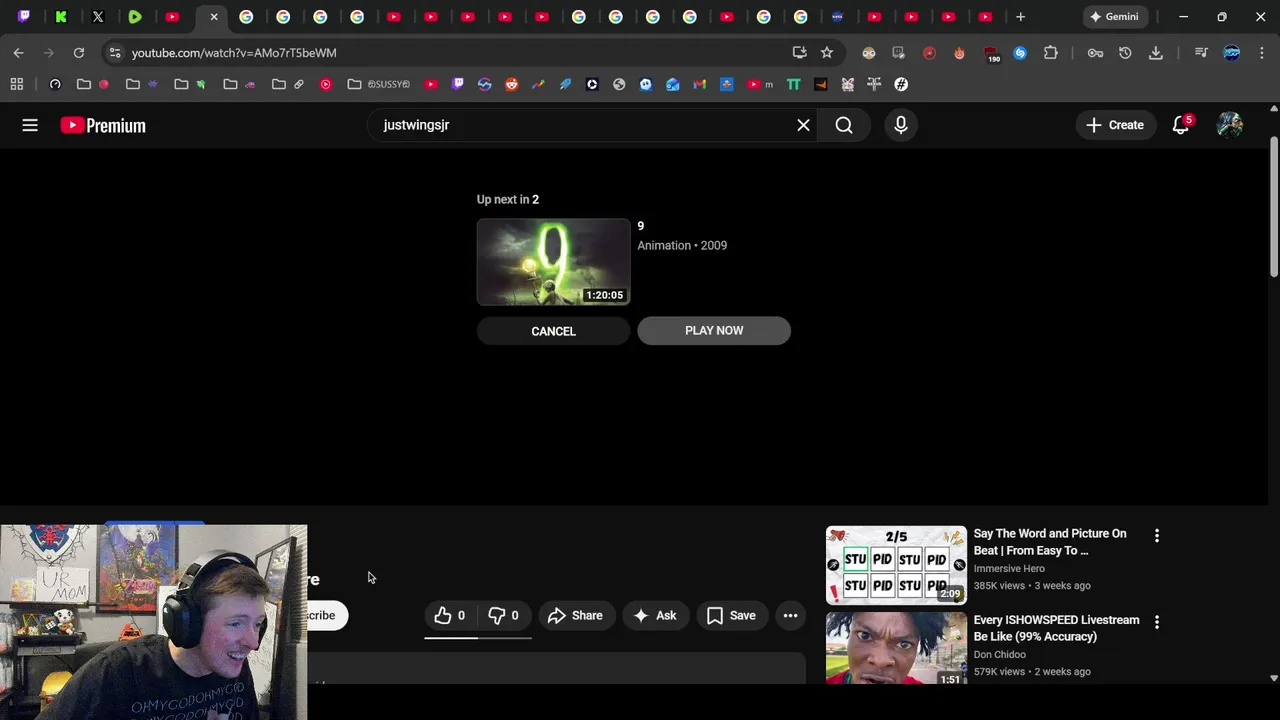Open the hashtag (#) bookmark
The image size is (1280, 720).
(x=901, y=84)
